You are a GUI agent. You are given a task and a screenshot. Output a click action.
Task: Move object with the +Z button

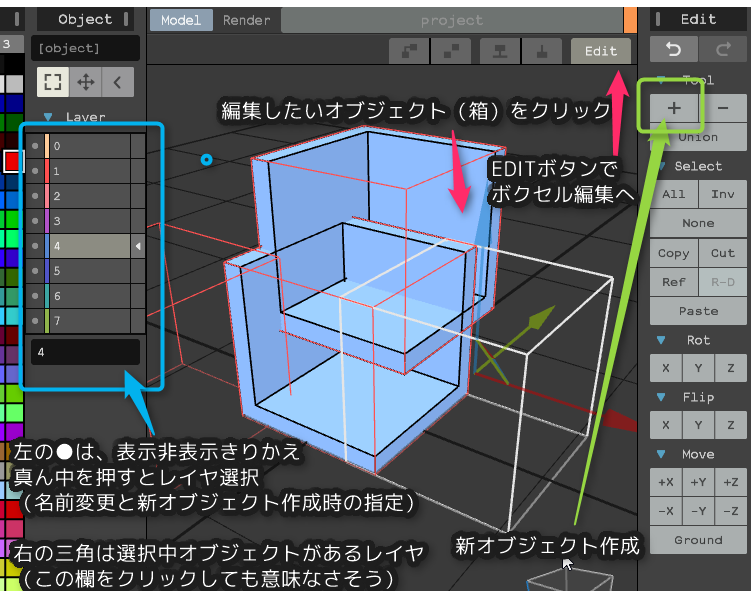coord(730,482)
